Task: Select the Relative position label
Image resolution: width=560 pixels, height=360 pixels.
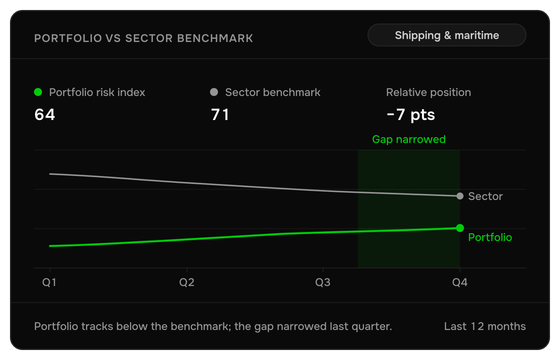Action: coord(428,92)
